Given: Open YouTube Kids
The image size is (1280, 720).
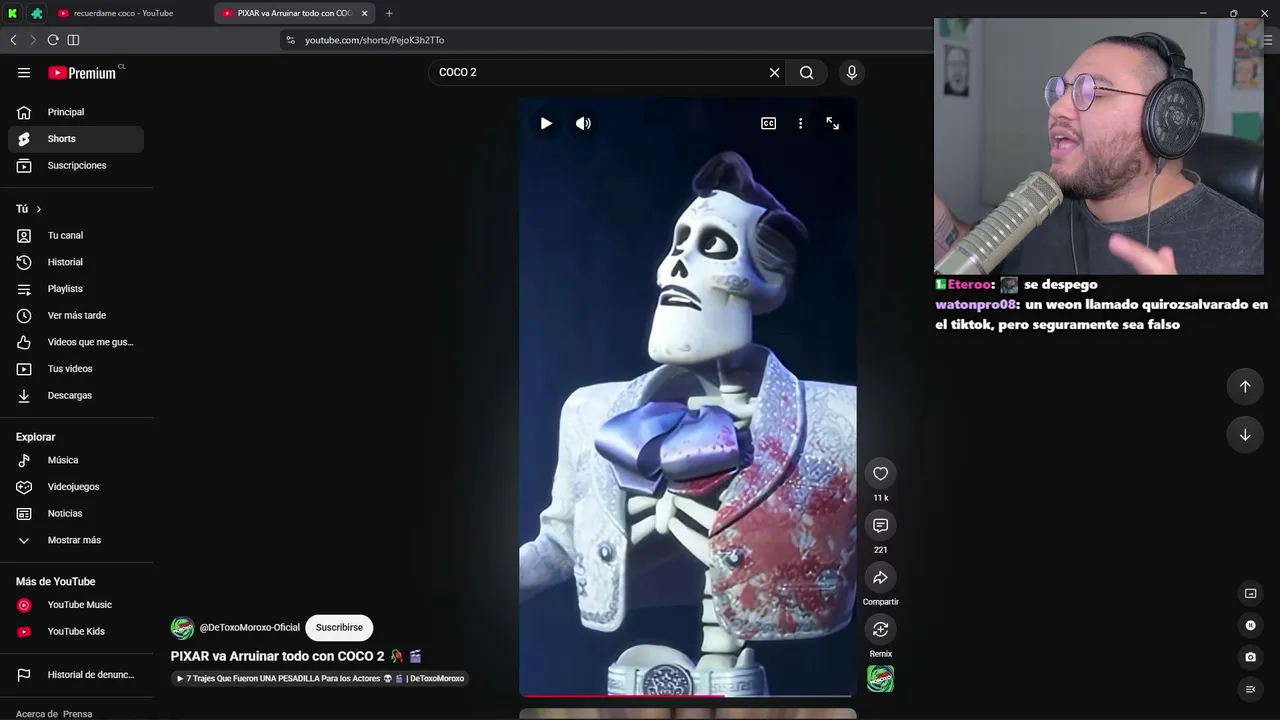Looking at the screenshot, I should point(76,631).
